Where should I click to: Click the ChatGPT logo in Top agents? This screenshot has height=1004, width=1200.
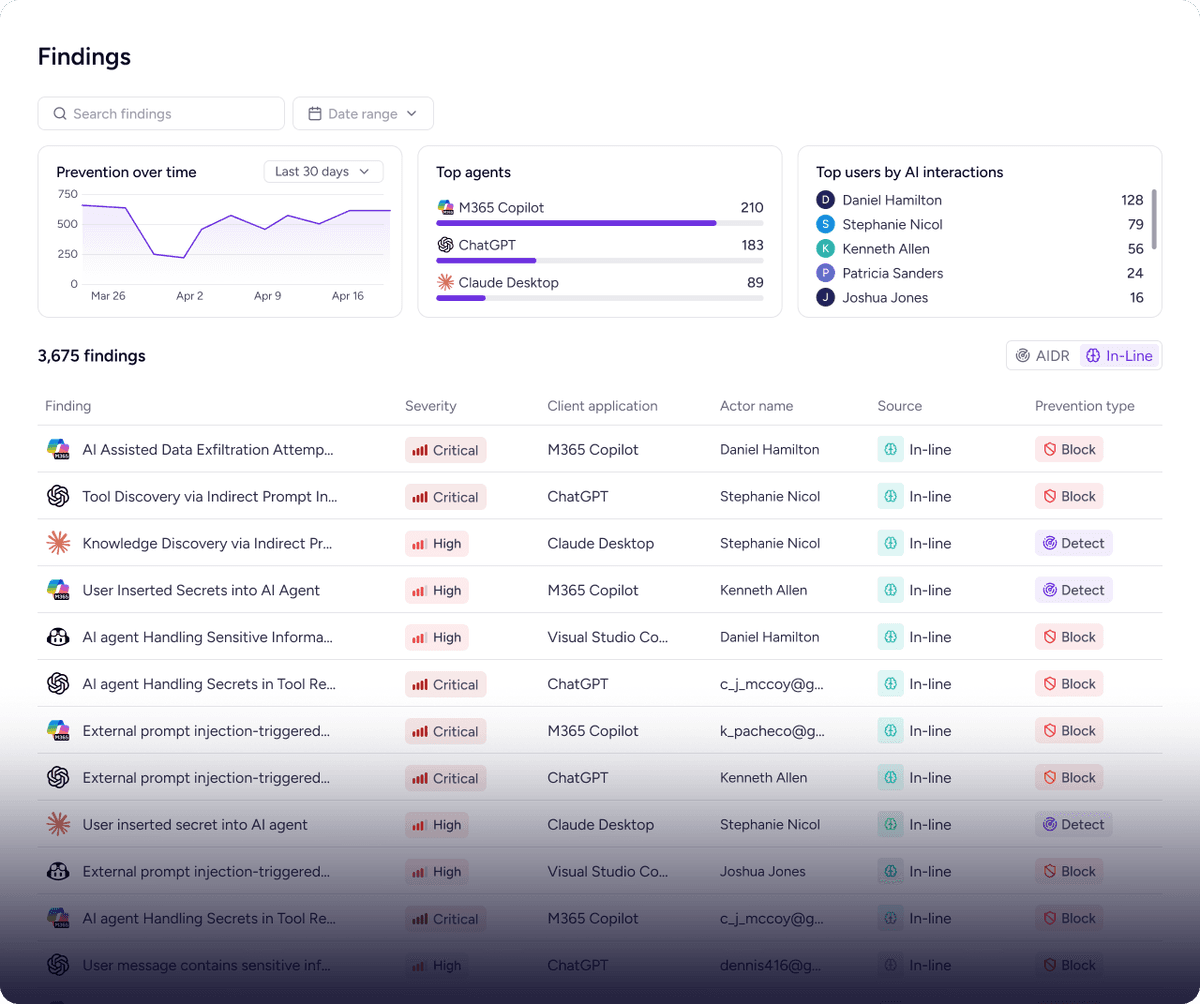click(x=446, y=245)
